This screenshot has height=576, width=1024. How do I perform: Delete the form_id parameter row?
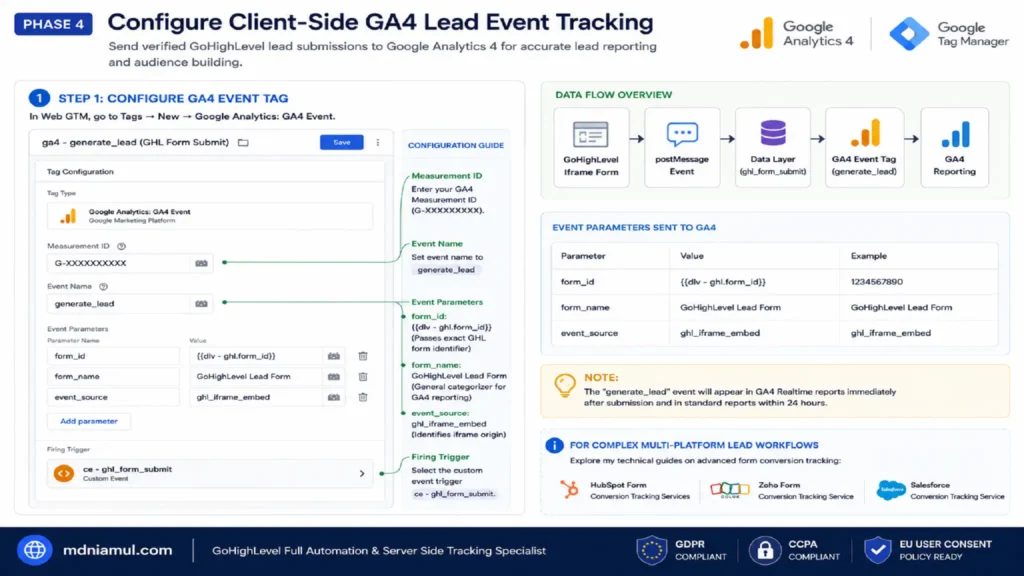363,356
